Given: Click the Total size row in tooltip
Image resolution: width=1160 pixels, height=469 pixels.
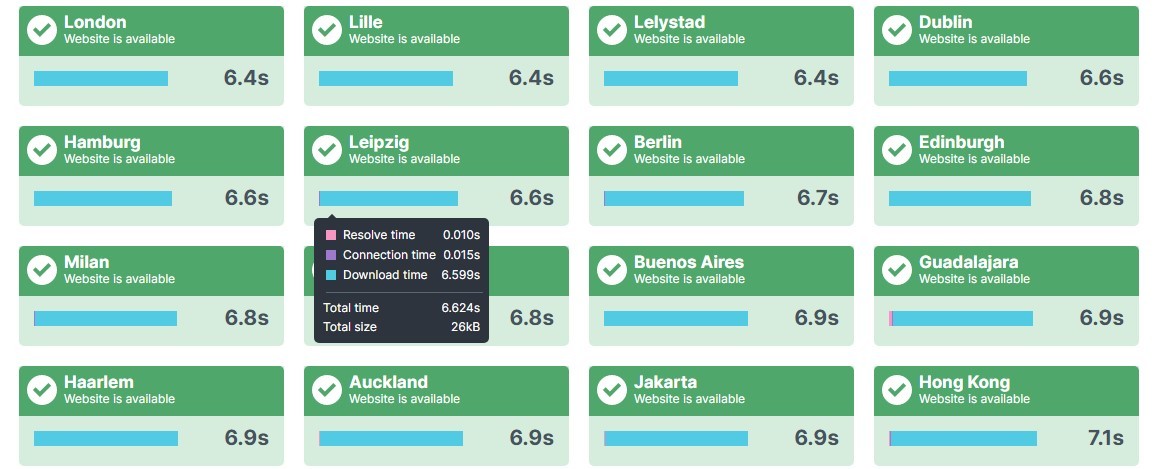Looking at the screenshot, I should pyautogui.click(x=402, y=327).
